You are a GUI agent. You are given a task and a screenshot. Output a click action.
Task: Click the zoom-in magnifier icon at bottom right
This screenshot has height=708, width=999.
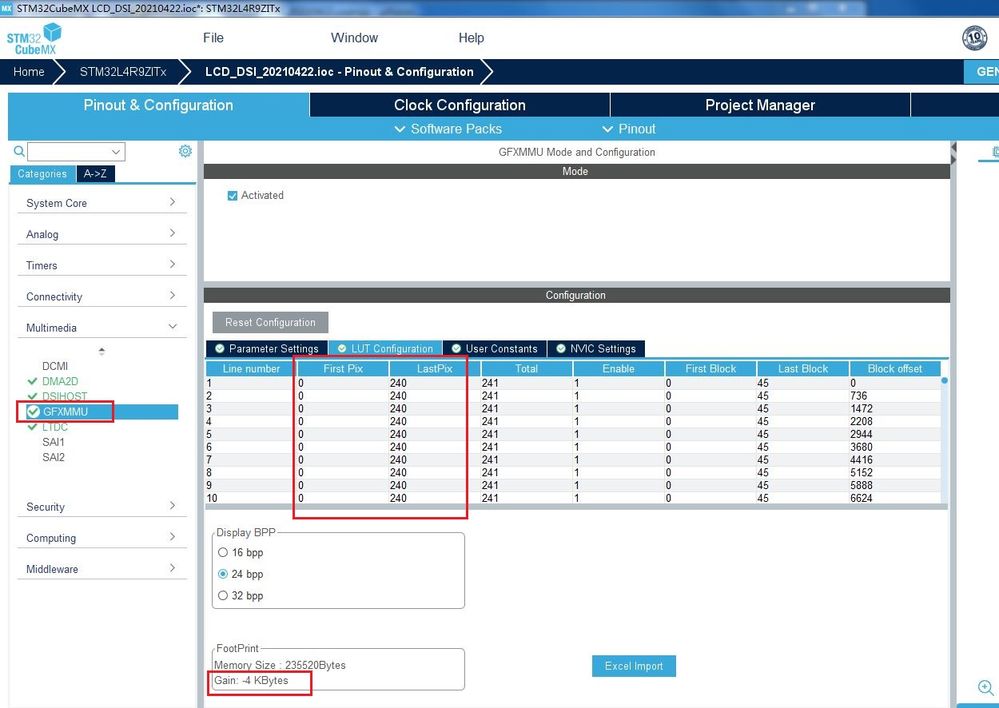pyautogui.click(x=985, y=688)
